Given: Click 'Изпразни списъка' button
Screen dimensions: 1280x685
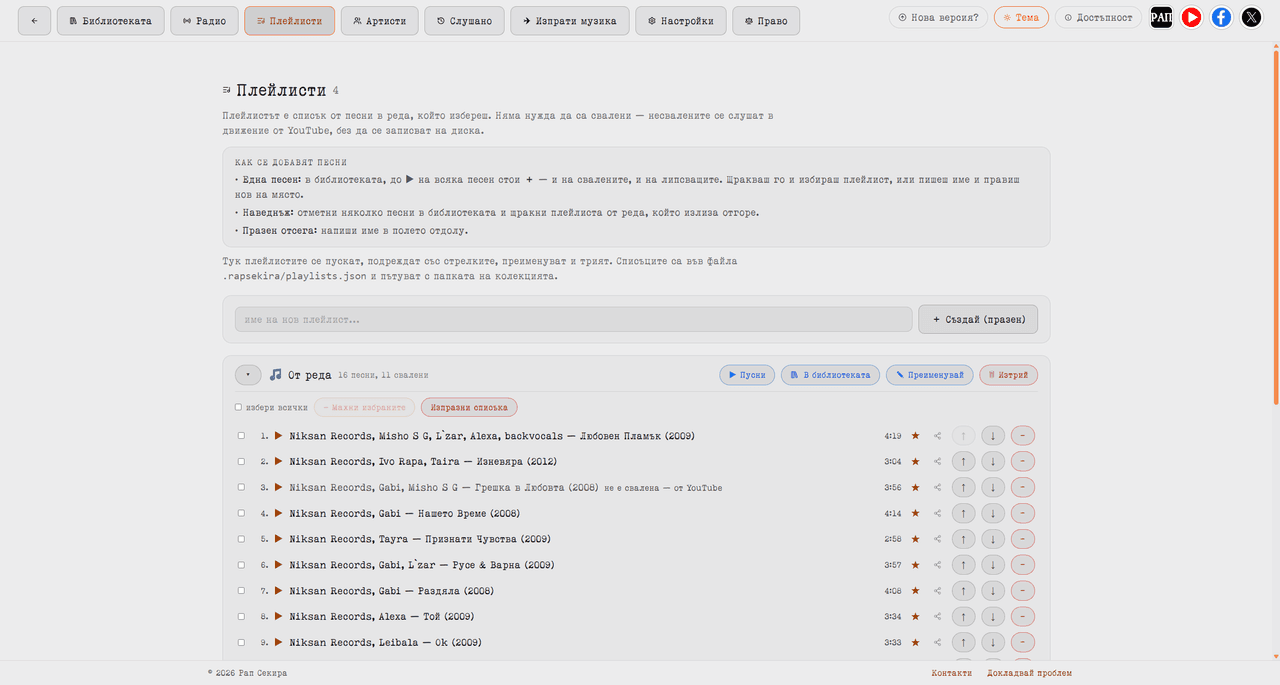Looking at the screenshot, I should tap(470, 407).
